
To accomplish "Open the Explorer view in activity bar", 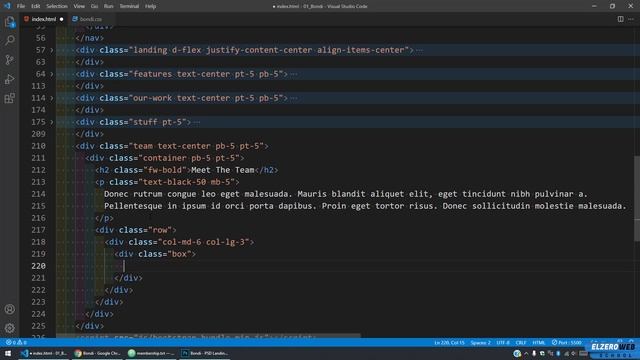I will pos(9,22).
